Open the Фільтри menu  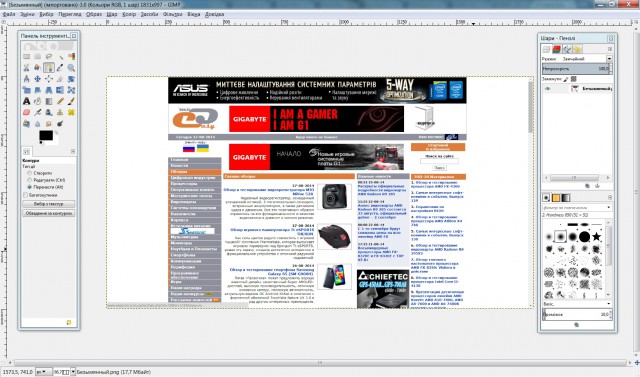click(x=172, y=14)
